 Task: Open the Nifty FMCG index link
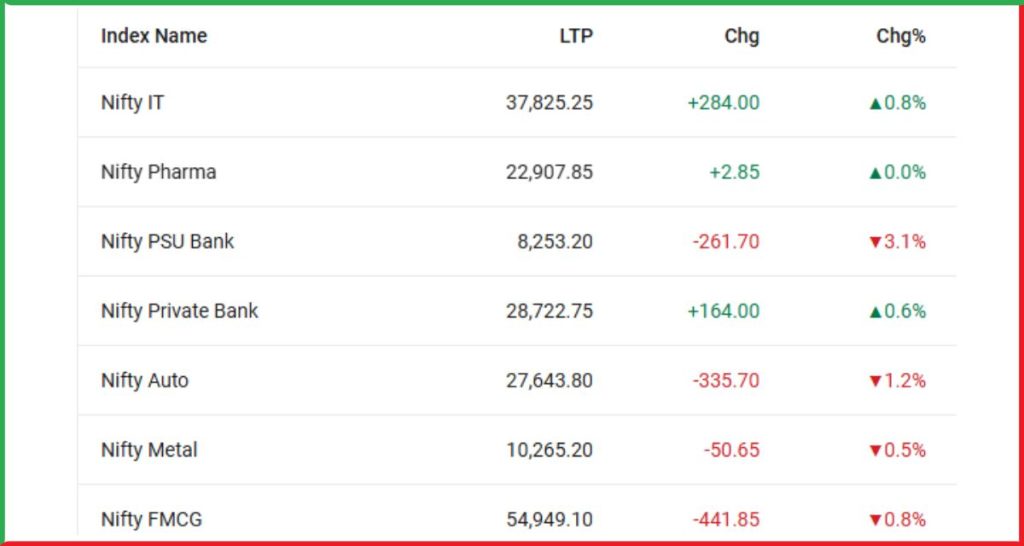[151, 519]
